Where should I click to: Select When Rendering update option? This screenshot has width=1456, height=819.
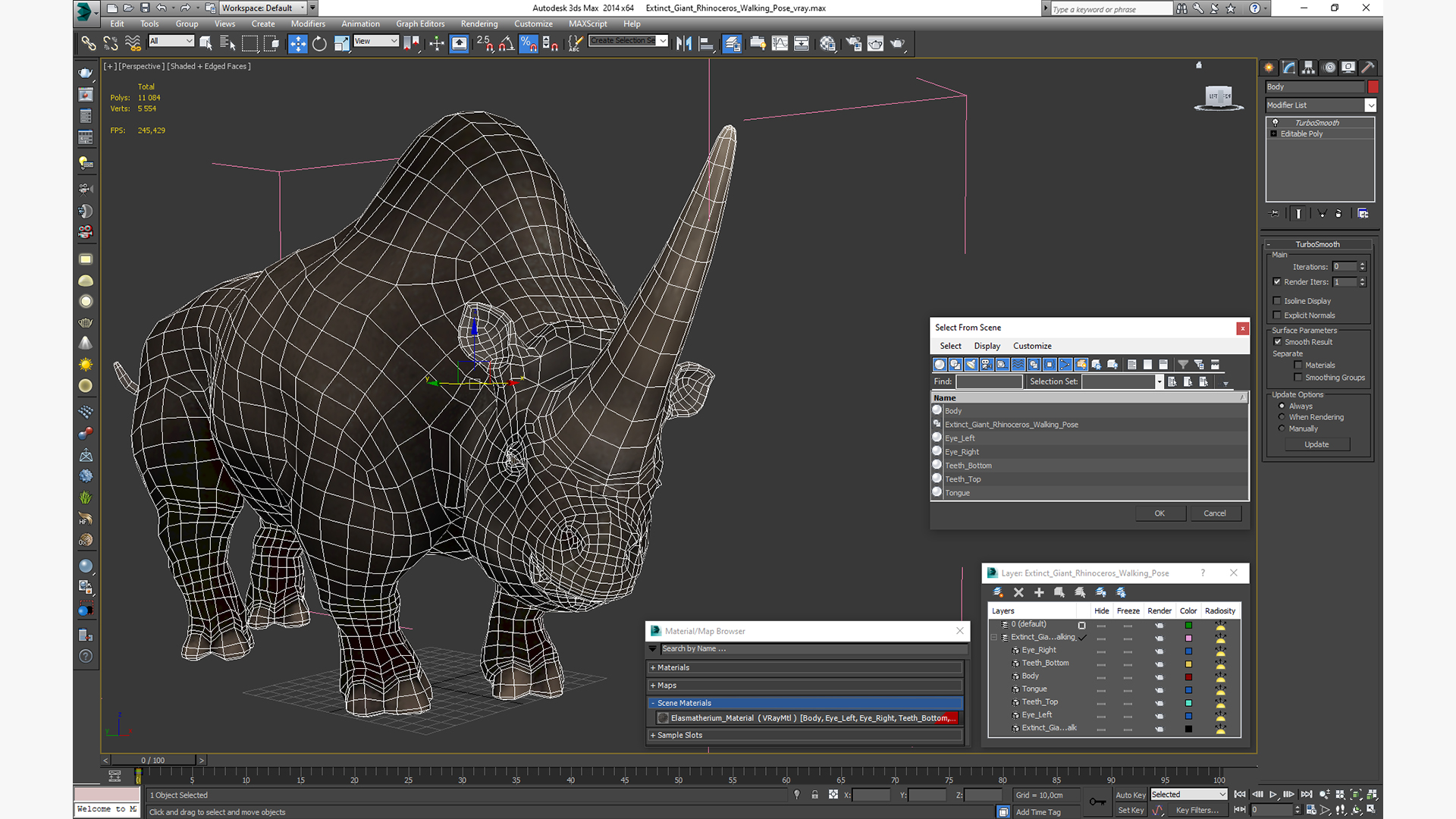point(1282,417)
